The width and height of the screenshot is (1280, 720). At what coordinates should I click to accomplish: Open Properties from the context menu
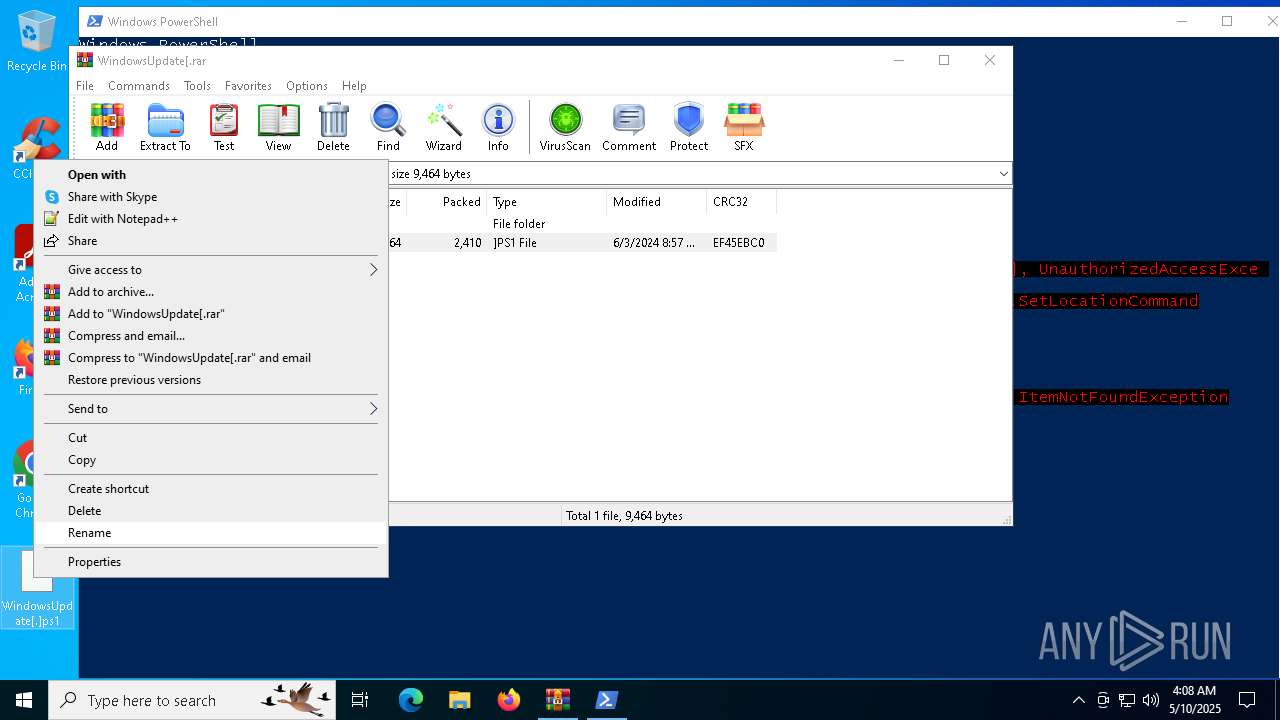point(211,562)
